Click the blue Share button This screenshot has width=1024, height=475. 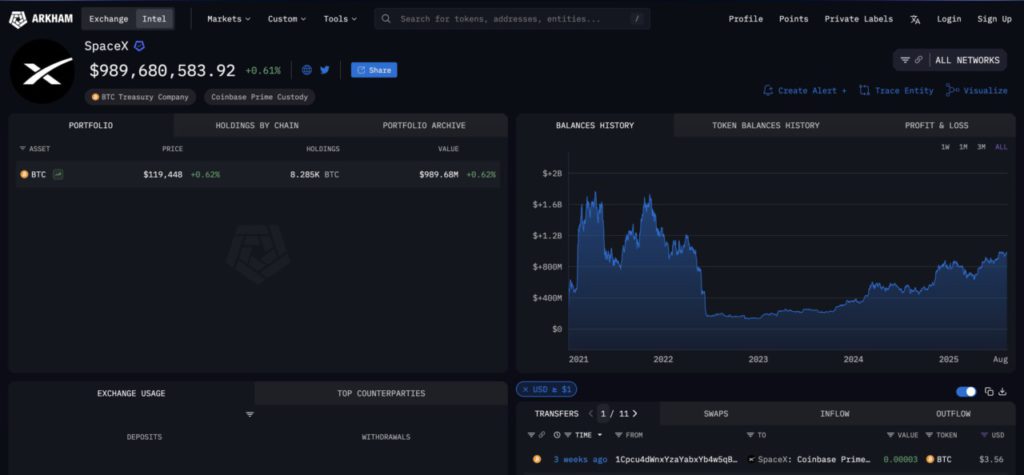(374, 70)
